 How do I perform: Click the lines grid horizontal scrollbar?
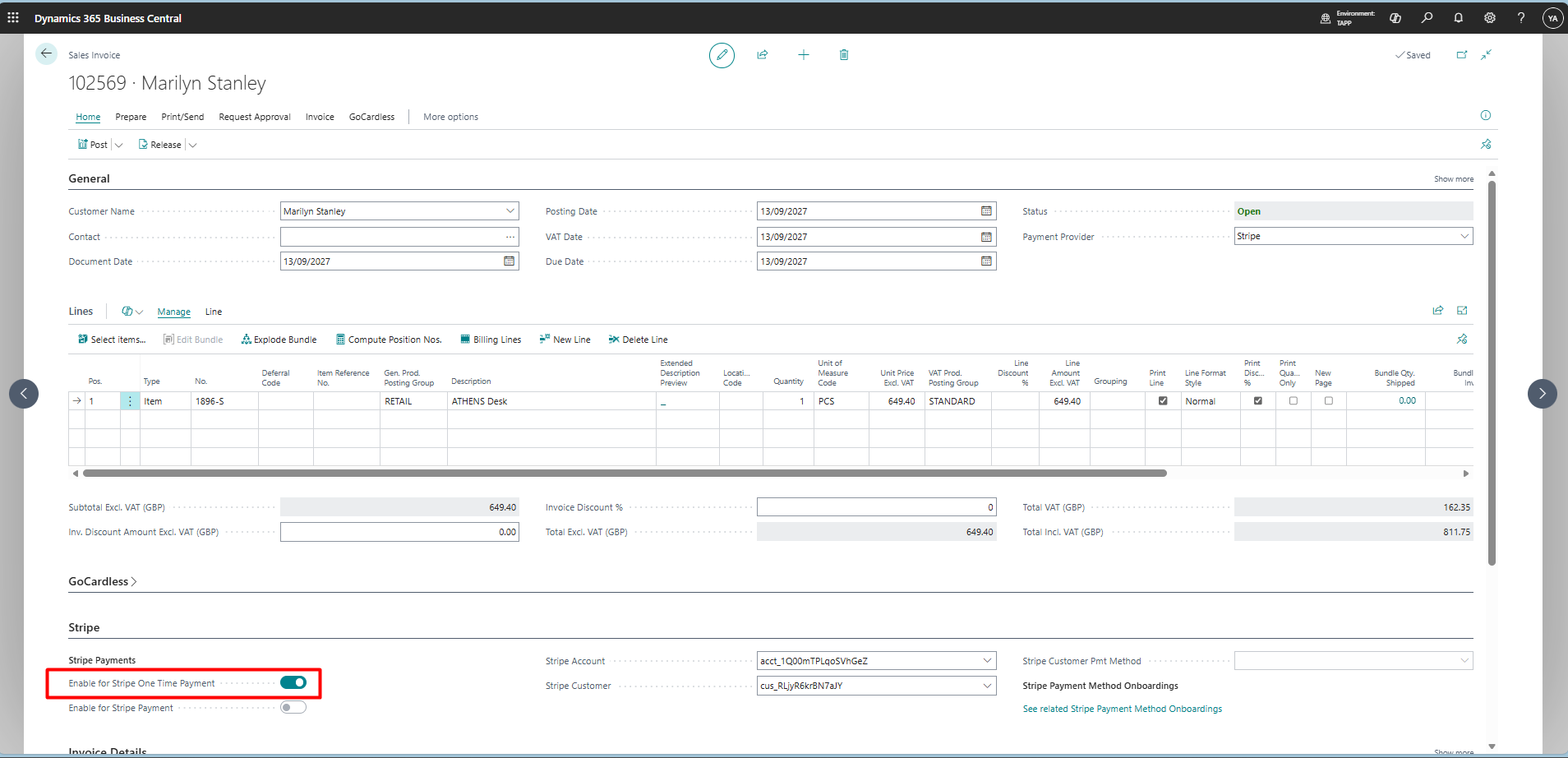click(625, 474)
